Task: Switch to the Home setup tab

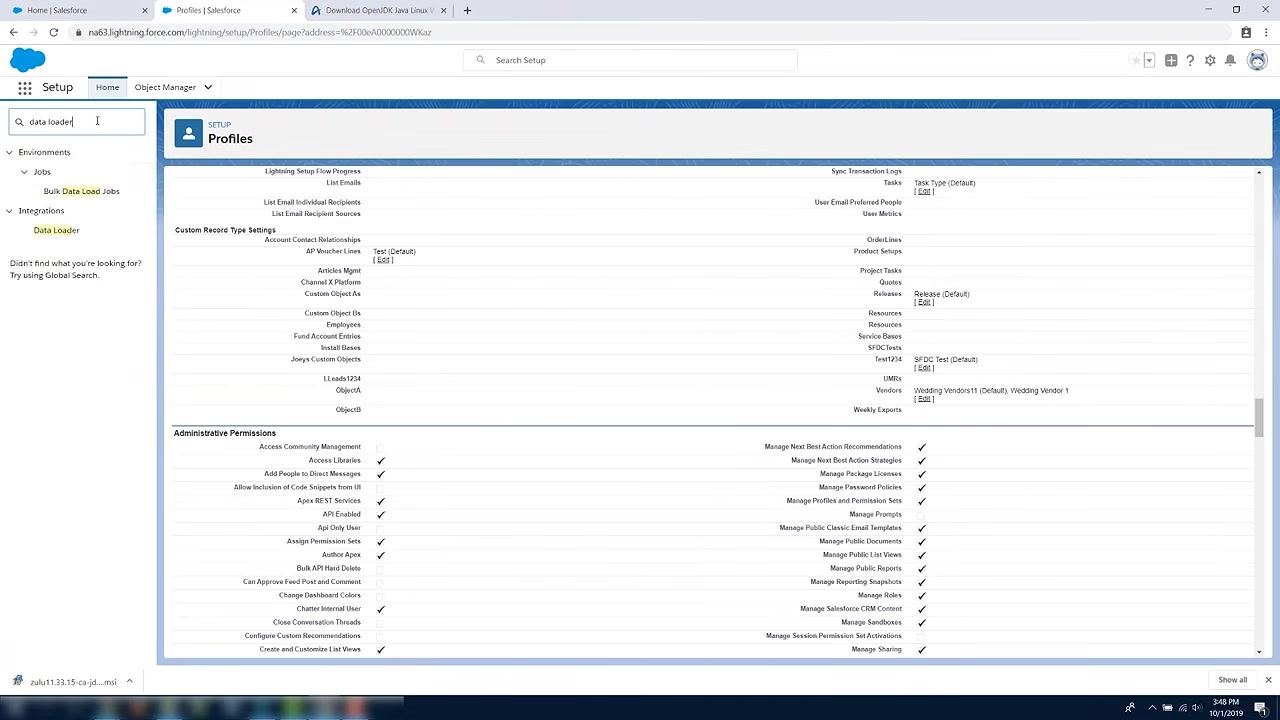Action: click(107, 87)
